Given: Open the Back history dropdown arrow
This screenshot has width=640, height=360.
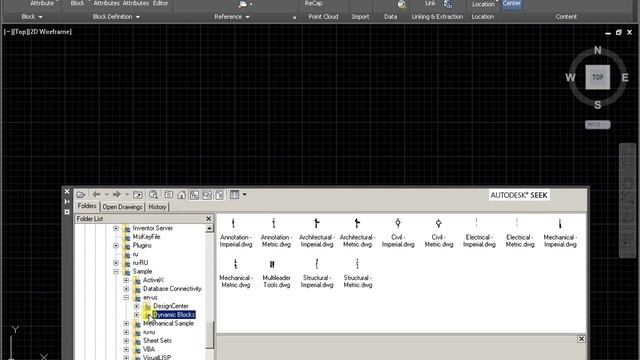Looking at the screenshot, I should [106, 195].
